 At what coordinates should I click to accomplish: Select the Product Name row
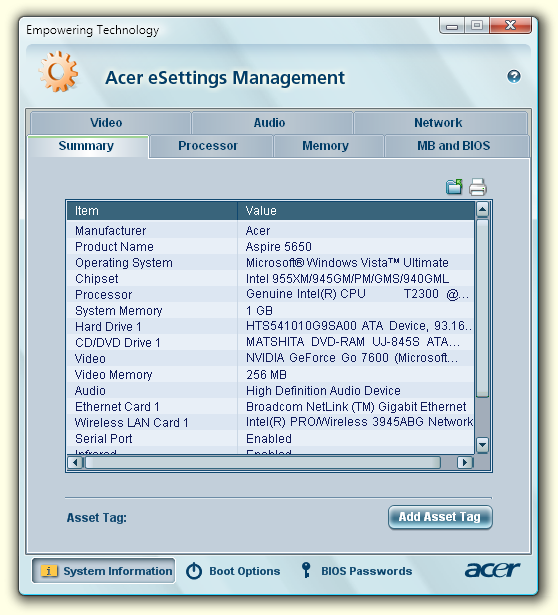coord(271,247)
